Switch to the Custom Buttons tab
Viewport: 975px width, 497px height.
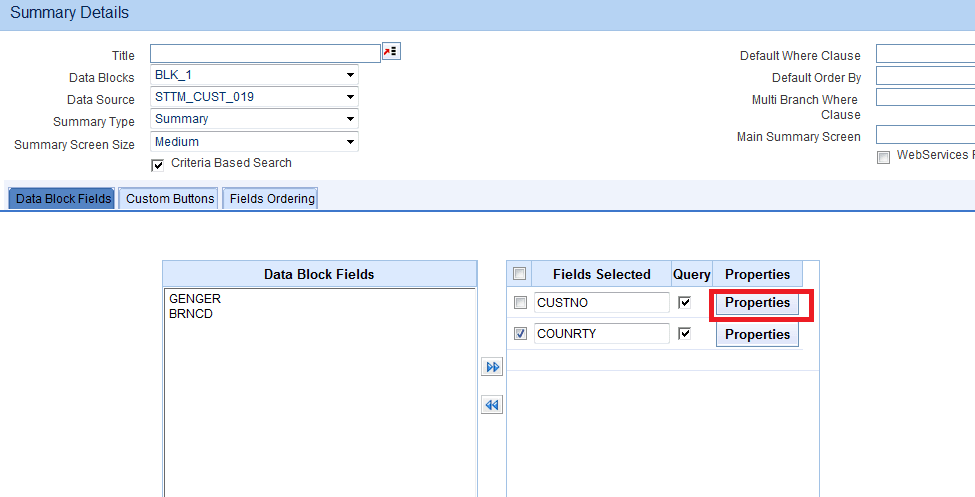[x=170, y=199]
